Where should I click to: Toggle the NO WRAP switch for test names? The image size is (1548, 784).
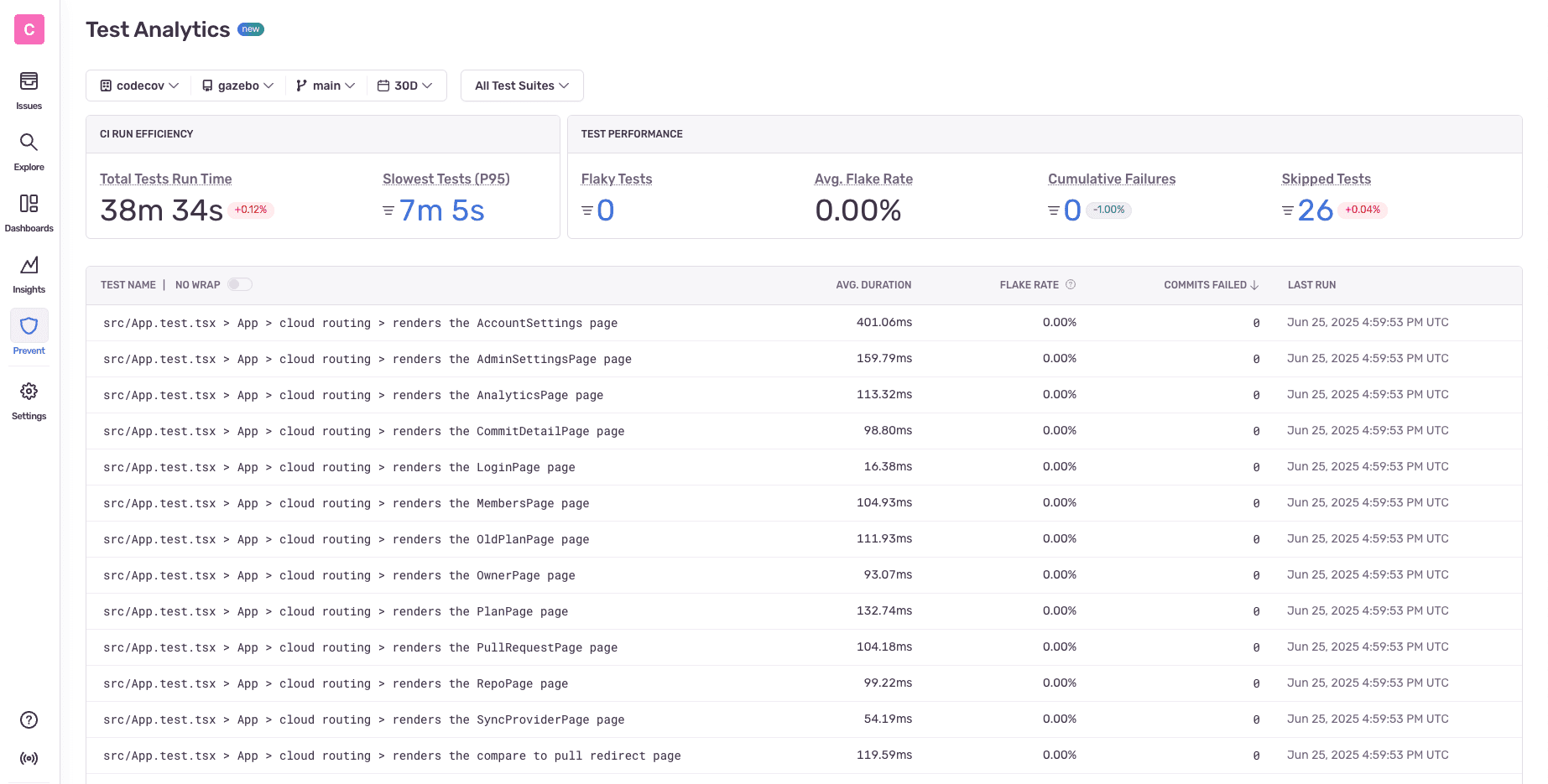tap(239, 284)
